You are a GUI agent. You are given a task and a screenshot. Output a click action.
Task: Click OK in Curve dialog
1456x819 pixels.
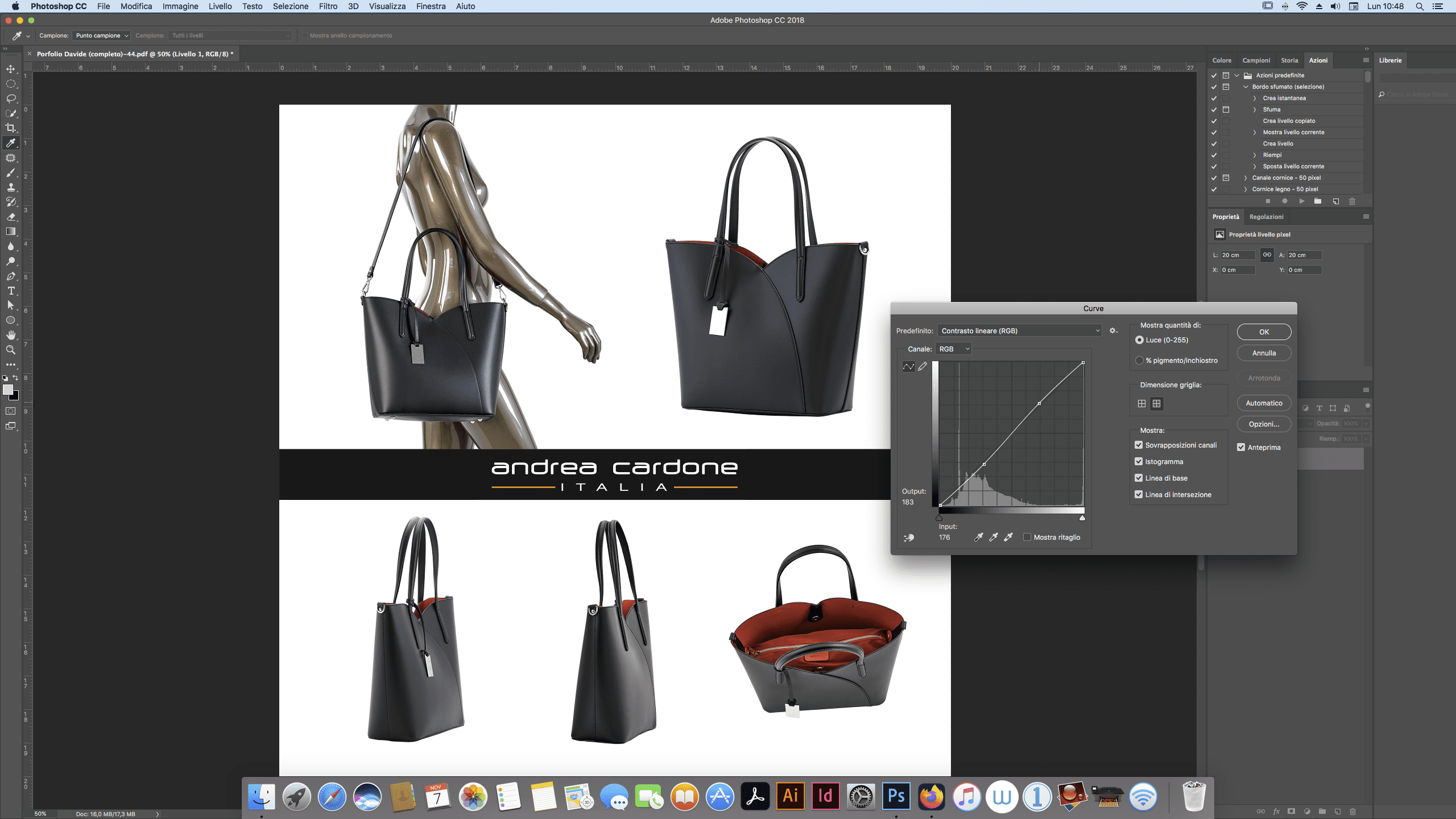click(x=1264, y=332)
